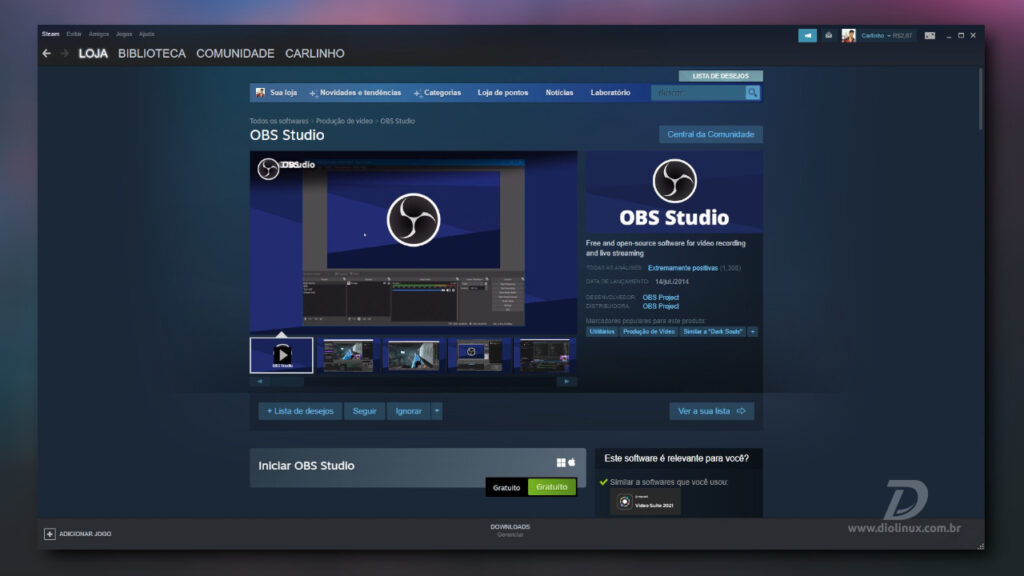
Task: Click ADICIONAR JOGO plus icon
Action: coord(50,534)
